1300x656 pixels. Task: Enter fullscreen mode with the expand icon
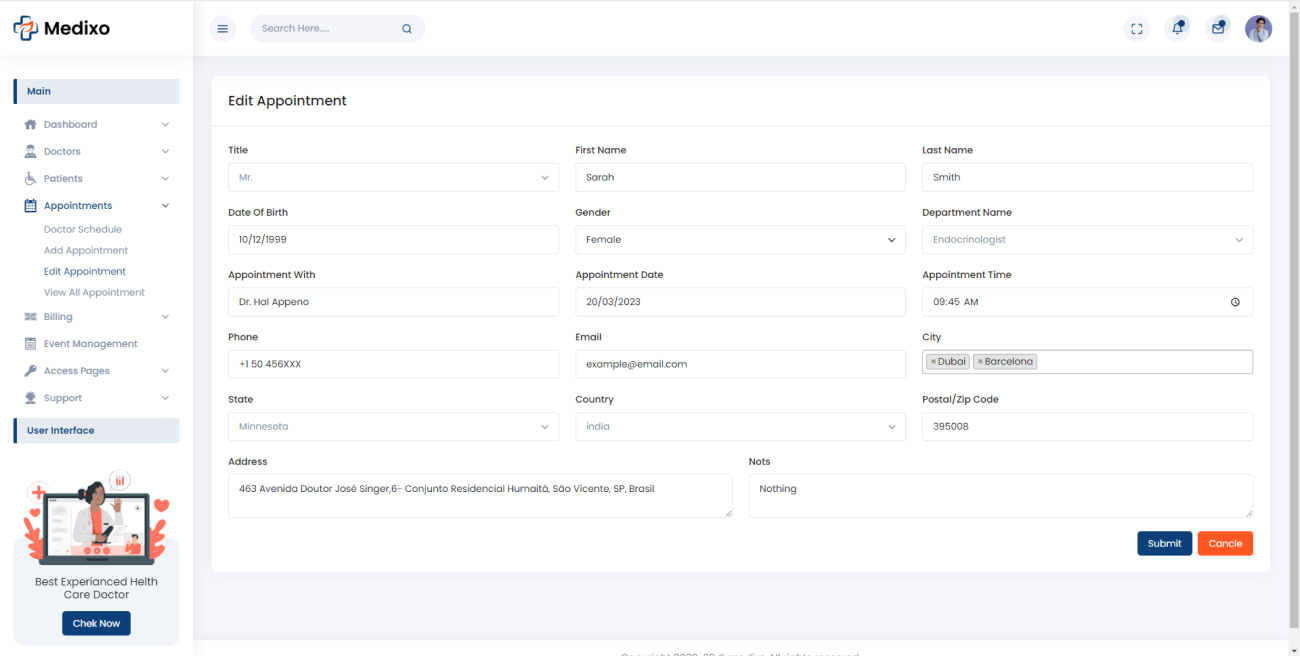pyautogui.click(x=1136, y=29)
